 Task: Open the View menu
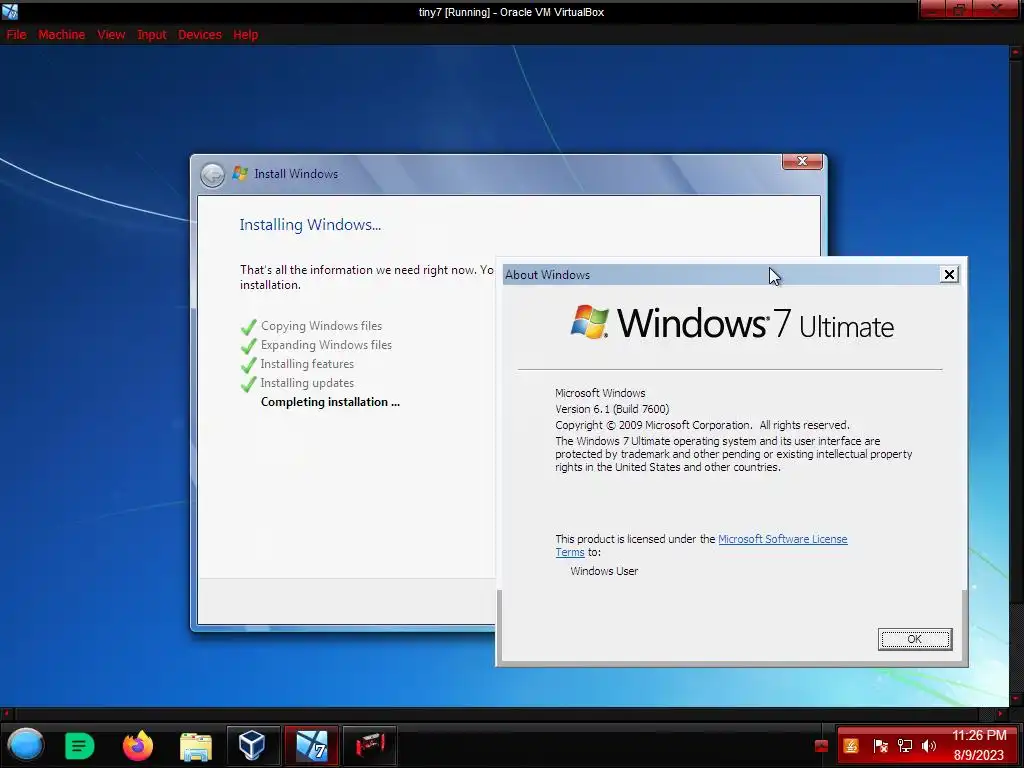point(111,35)
